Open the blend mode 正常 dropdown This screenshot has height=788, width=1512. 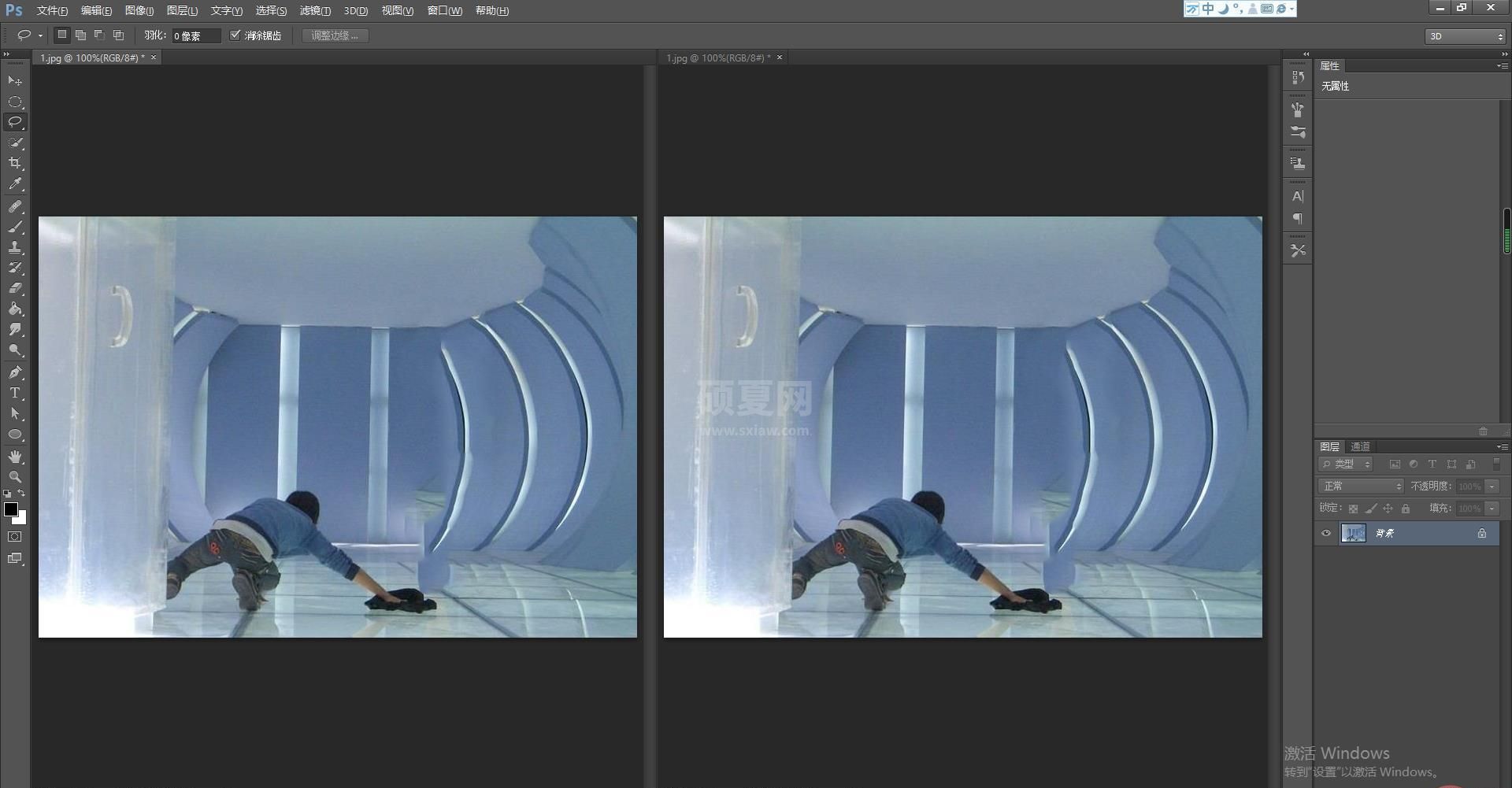(x=1361, y=486)
